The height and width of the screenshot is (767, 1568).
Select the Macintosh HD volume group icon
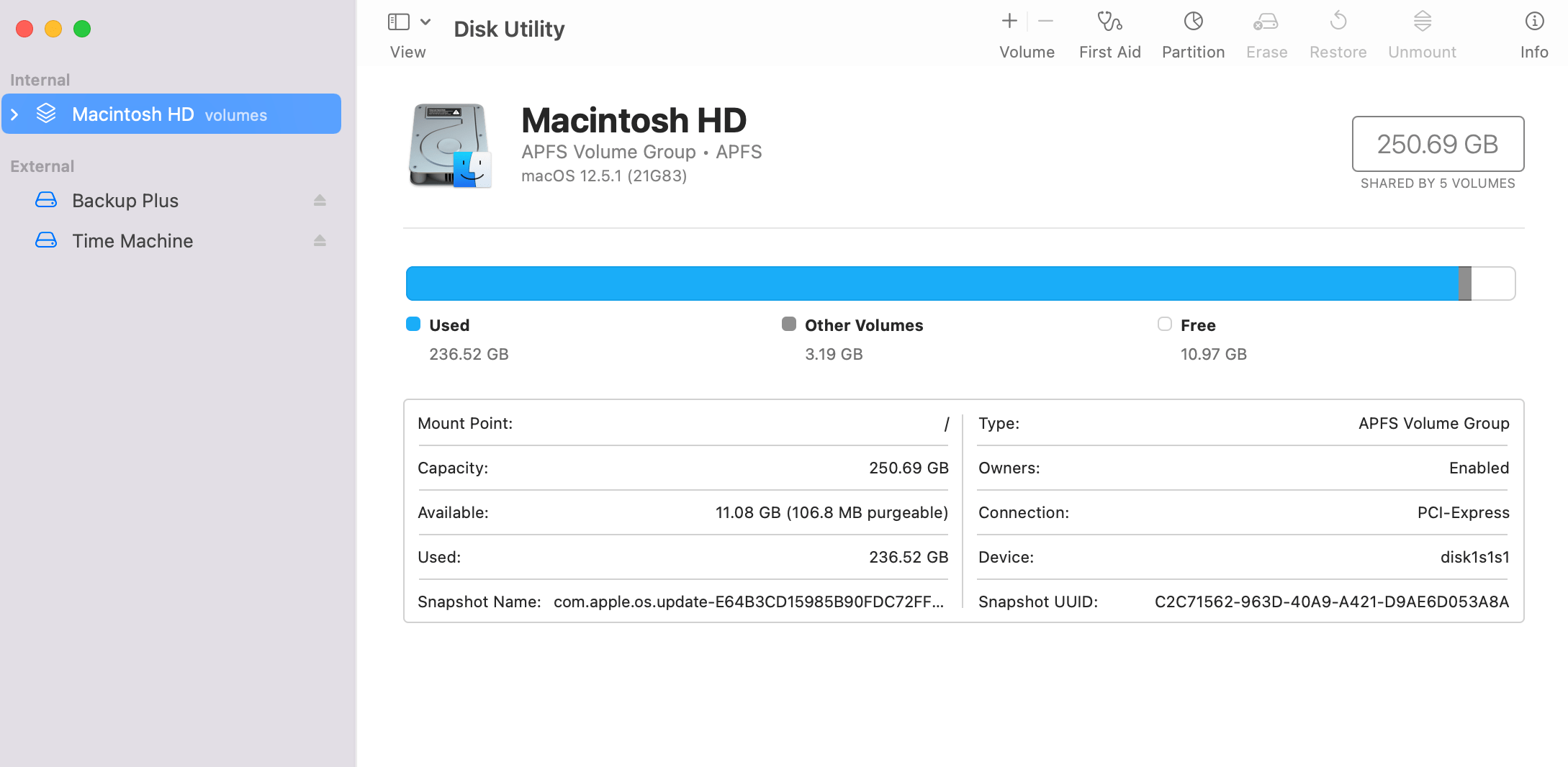(x=46, y=114)
